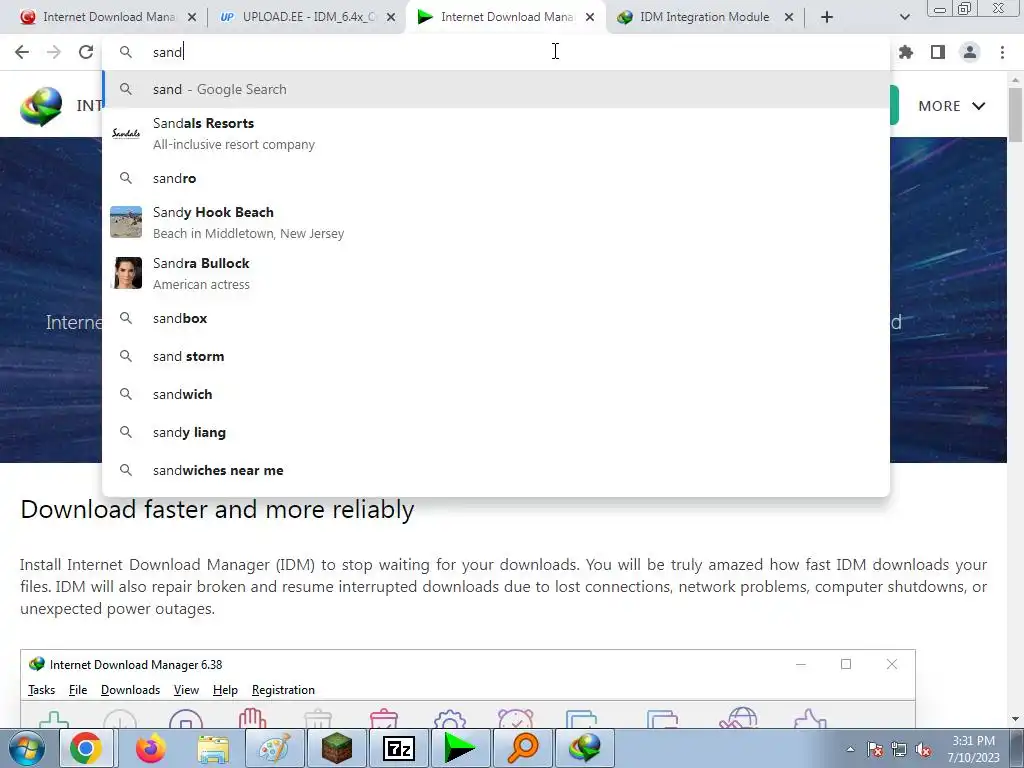Open a new tab with plus button
Viewport: 1024px width, 768px height.
click(827, 17)
